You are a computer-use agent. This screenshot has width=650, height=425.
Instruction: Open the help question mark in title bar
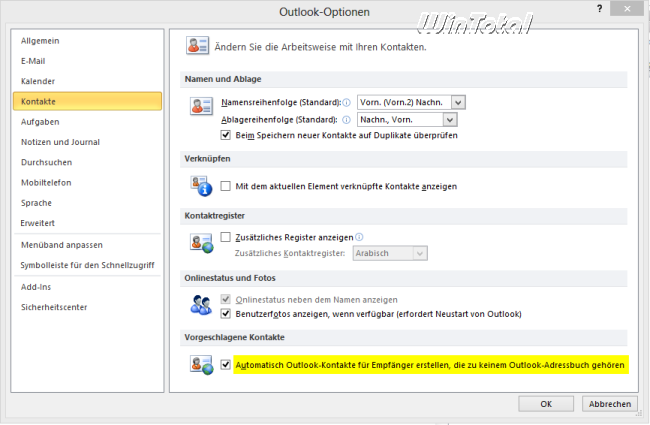(599, 9)
